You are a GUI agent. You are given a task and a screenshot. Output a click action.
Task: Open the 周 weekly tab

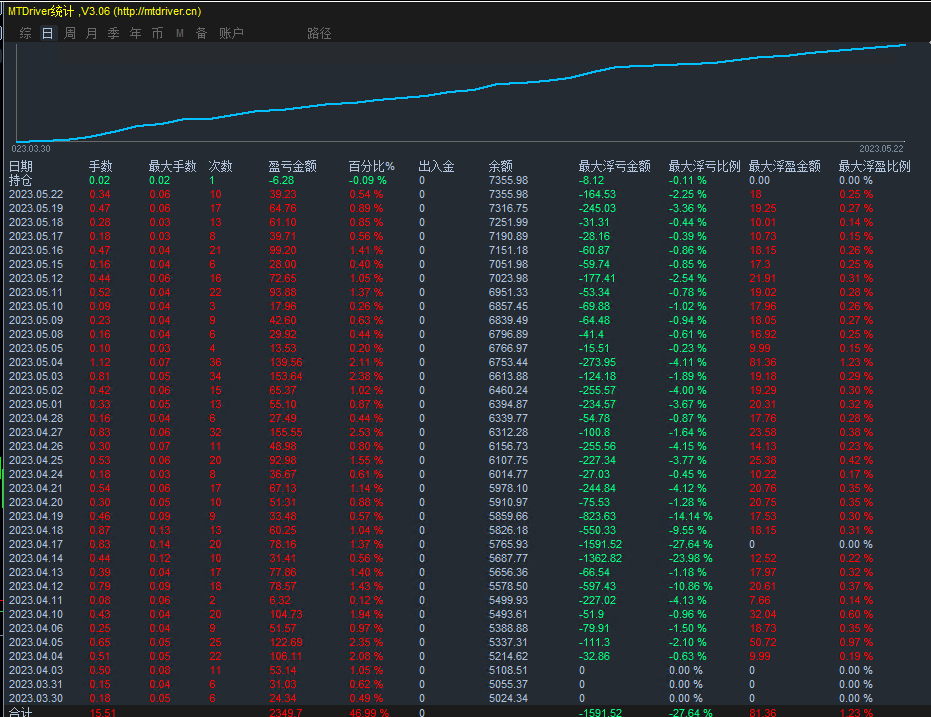[69, 33]
